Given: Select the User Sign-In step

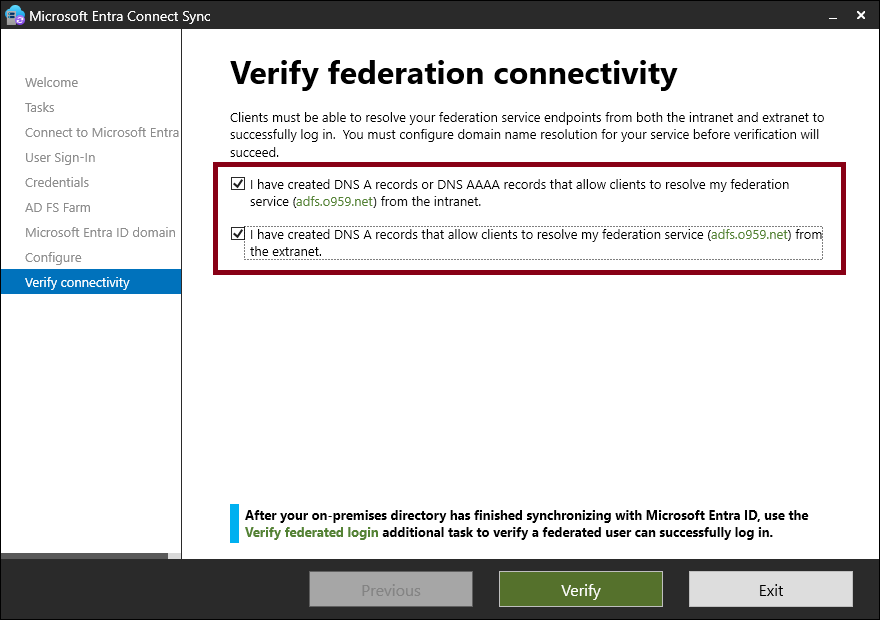Looking at the screenshot, I should click(x=60, y=158).
